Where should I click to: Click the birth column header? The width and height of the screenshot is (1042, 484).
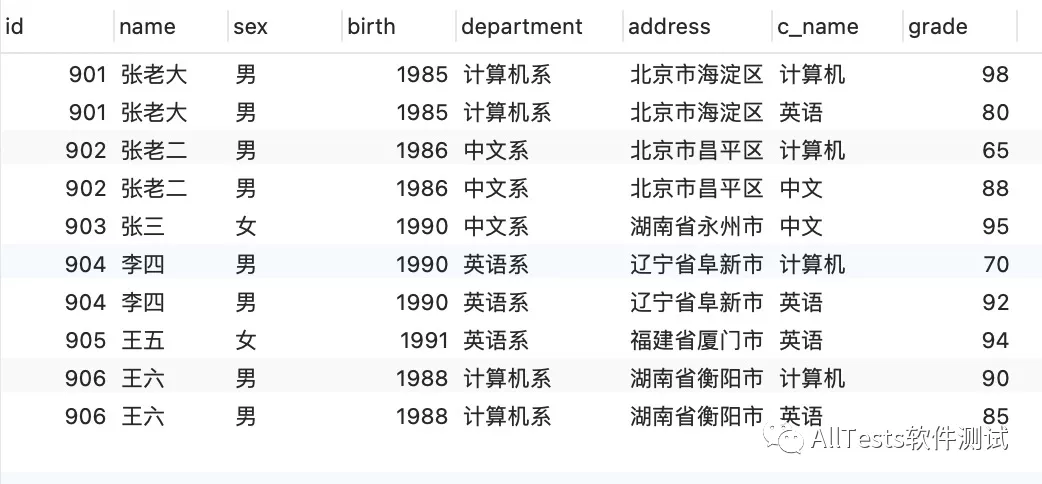tap(372, 27)
